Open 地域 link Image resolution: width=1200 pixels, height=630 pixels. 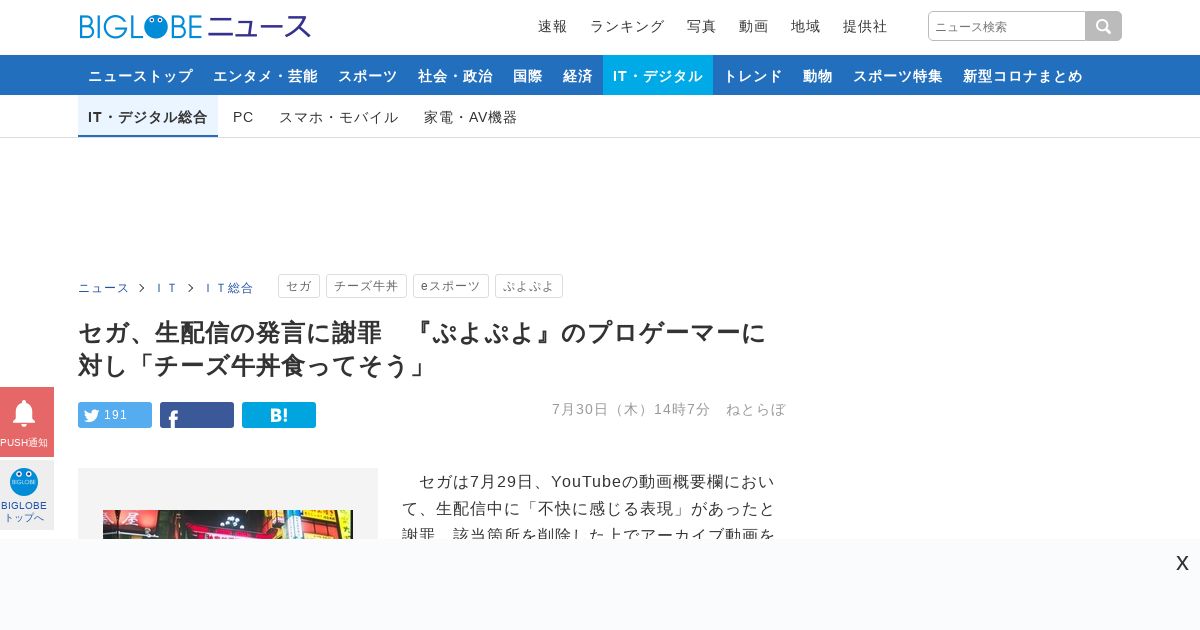point(805,26)
